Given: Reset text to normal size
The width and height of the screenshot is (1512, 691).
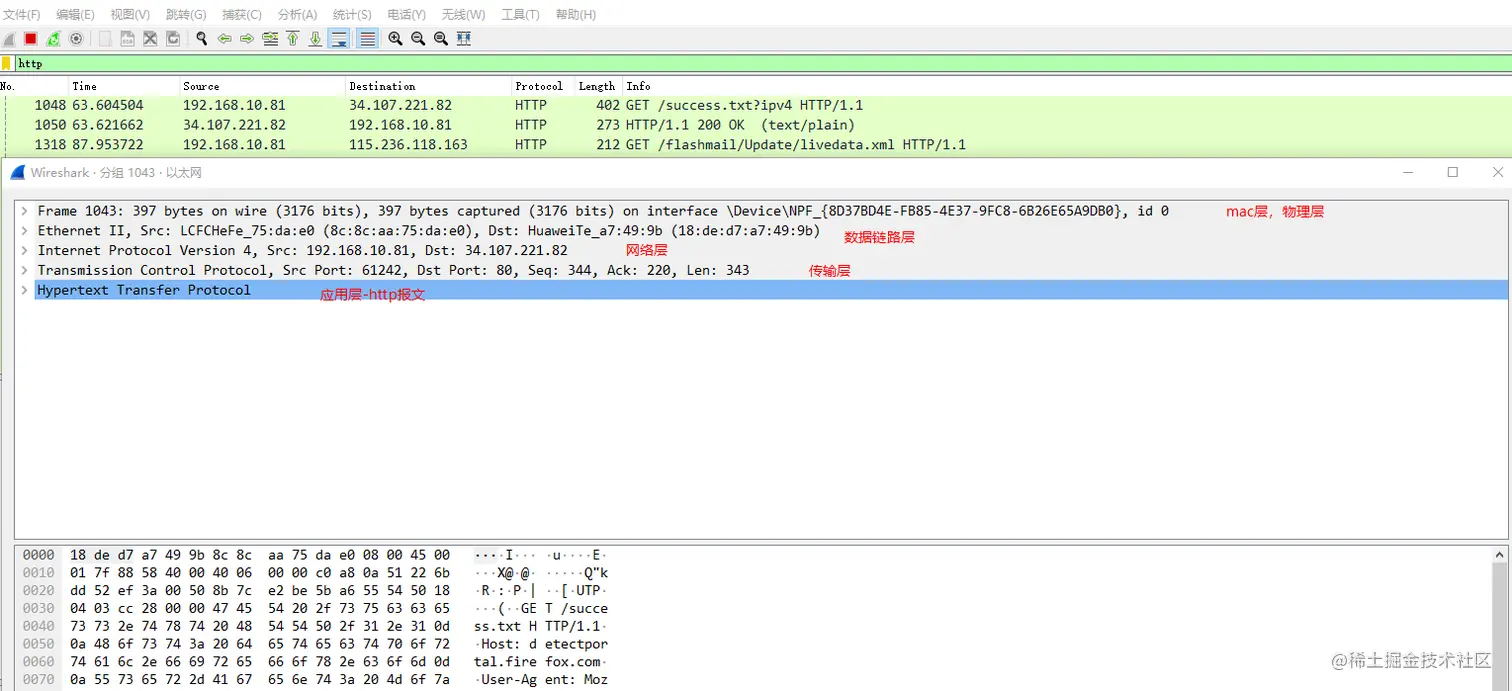Looking at the screenshot, I should coord(441,39).
